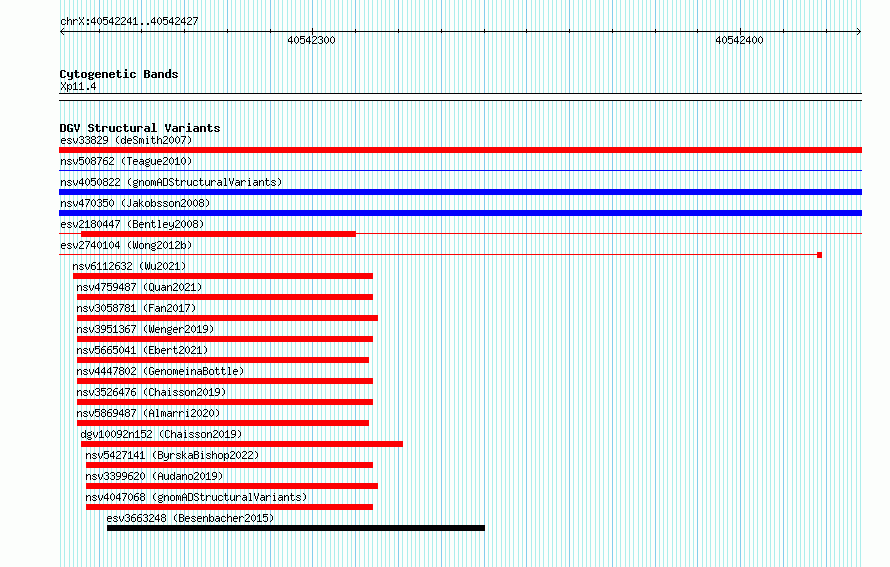Open the nsv3951367 (Wenger2019) label
Viewport: 890px width, 567px height.
click(145, 329)
